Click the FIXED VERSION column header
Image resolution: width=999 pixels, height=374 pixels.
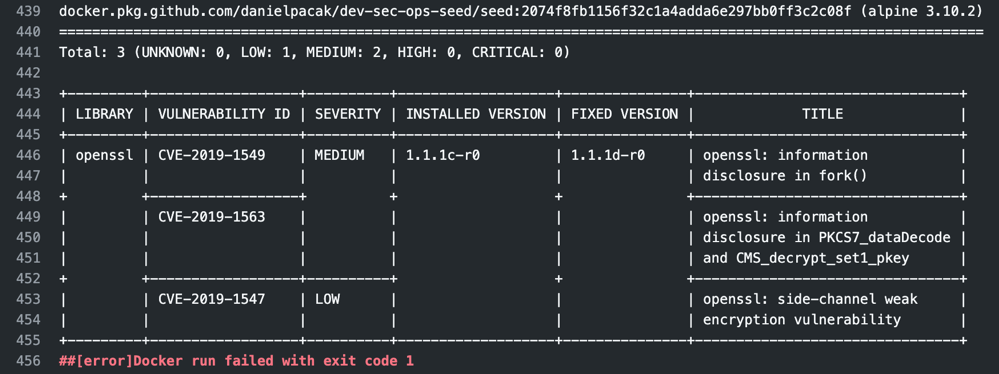coord(624,114)
